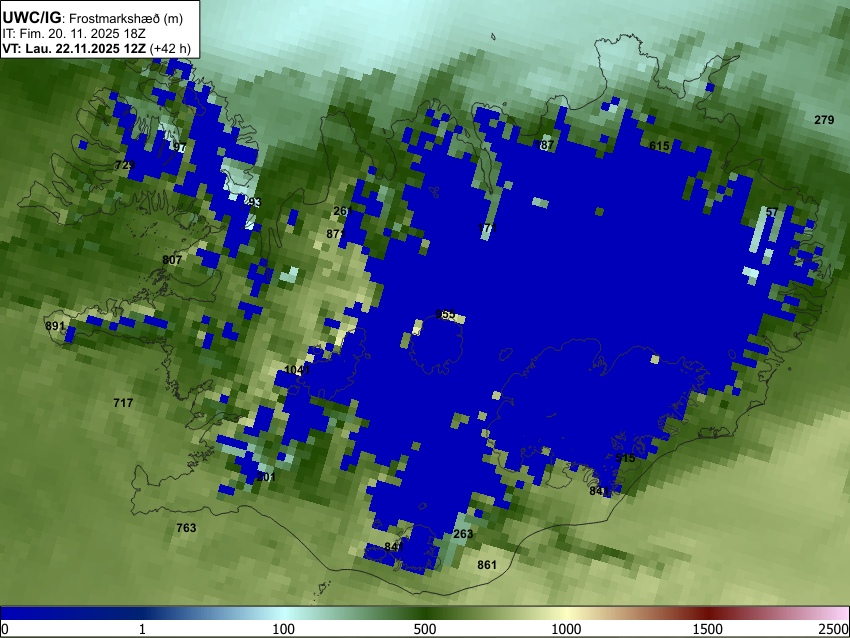Click the '807' map value
The image size is (850, 638).
172,260
